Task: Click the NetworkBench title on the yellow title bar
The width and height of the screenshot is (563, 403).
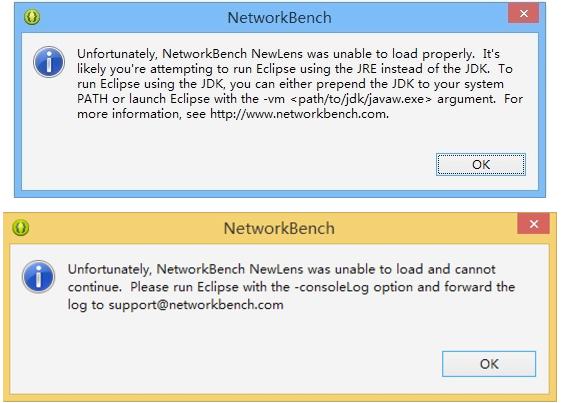Action: coord(279,228)
